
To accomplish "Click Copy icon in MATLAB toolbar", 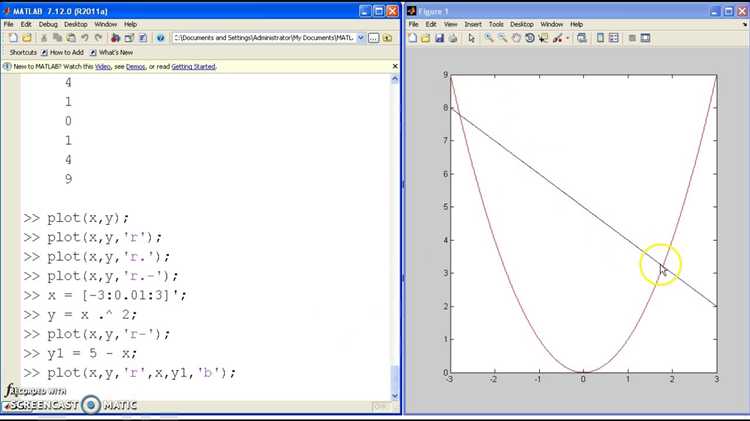I will click(57, 38).
